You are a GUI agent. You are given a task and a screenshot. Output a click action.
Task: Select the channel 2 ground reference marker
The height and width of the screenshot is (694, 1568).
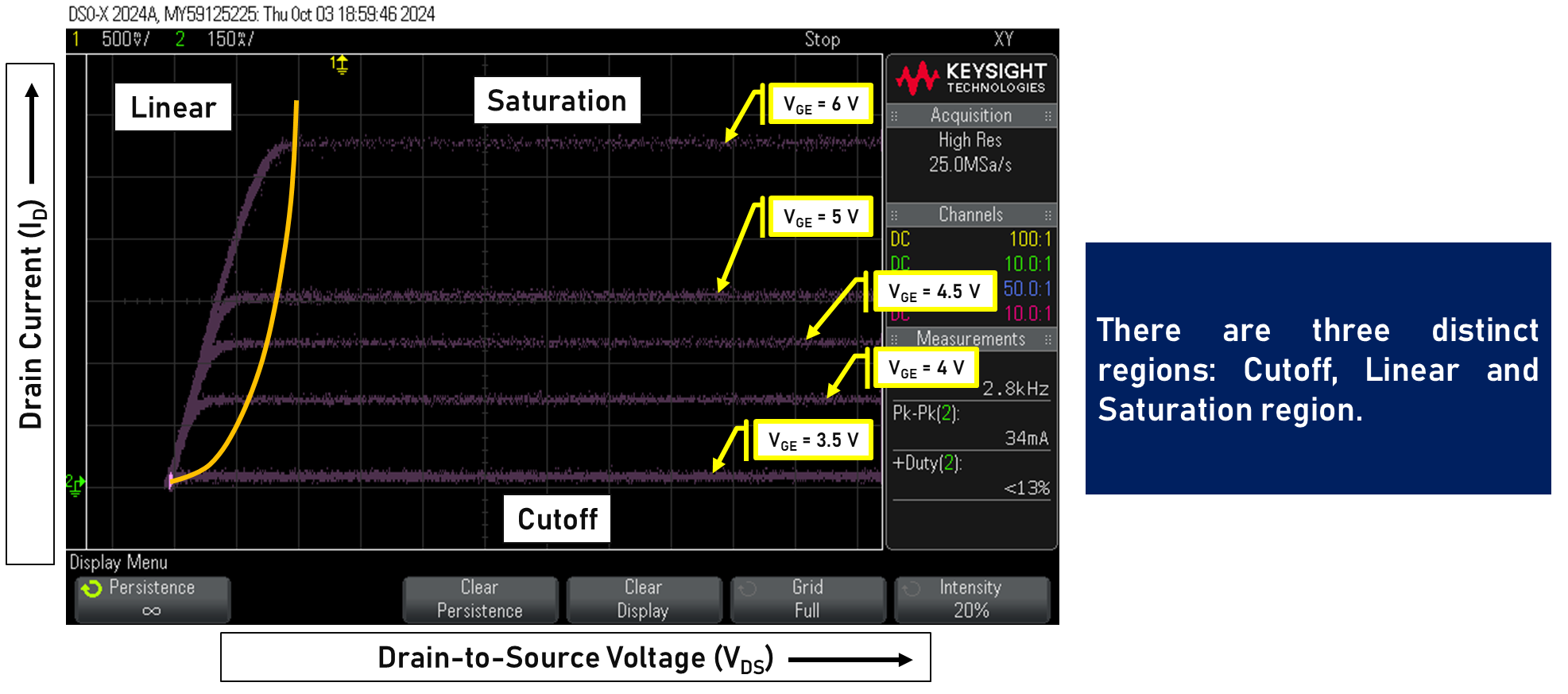click(x=75, y=484)
